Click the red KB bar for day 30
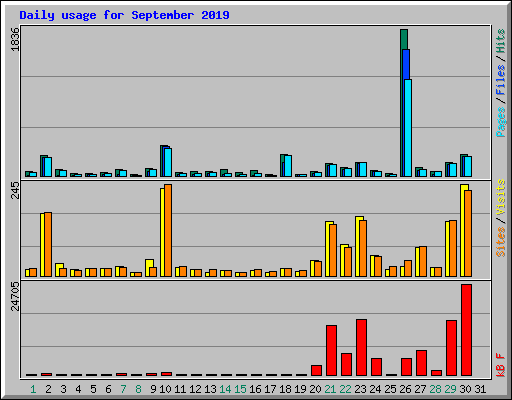This screenshot has height=400, width=512. click(x=466, y=330)
